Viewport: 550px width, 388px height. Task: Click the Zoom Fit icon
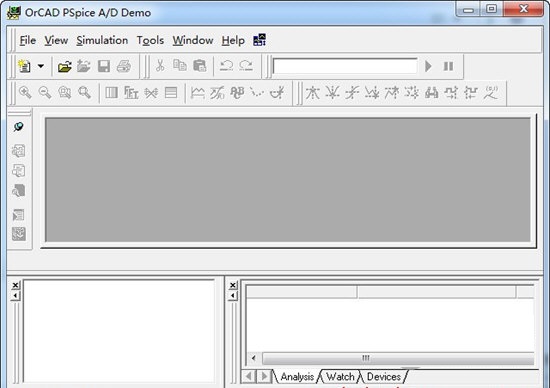point(84,93)
